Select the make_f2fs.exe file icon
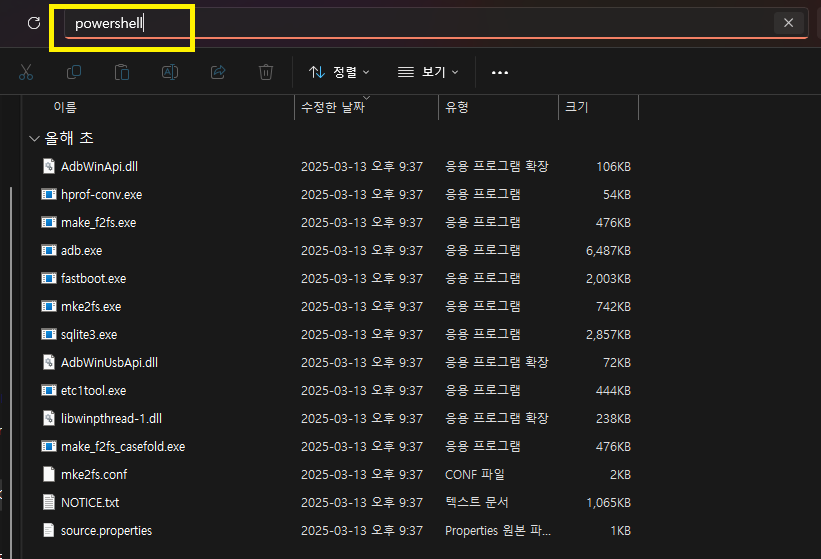The width and height of the screenshot is (821, 559). coord(49,222)
